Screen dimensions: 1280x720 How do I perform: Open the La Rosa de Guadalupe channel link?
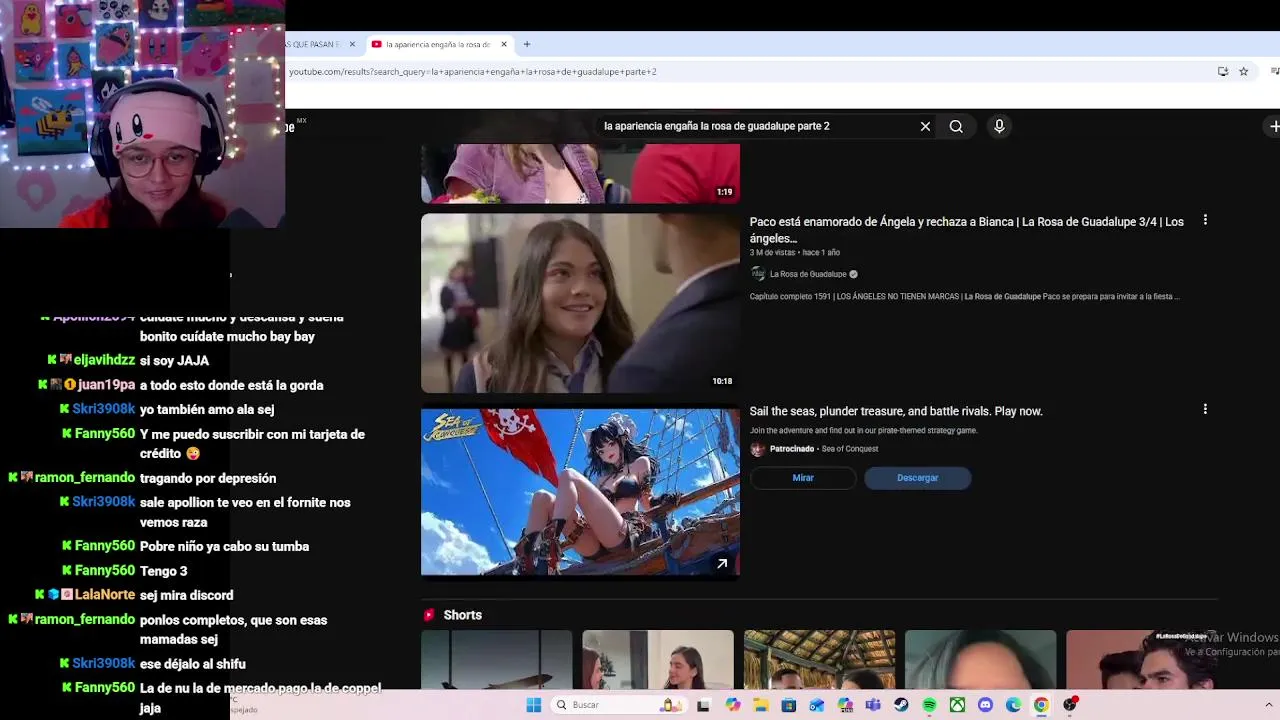tap(808, 274)
